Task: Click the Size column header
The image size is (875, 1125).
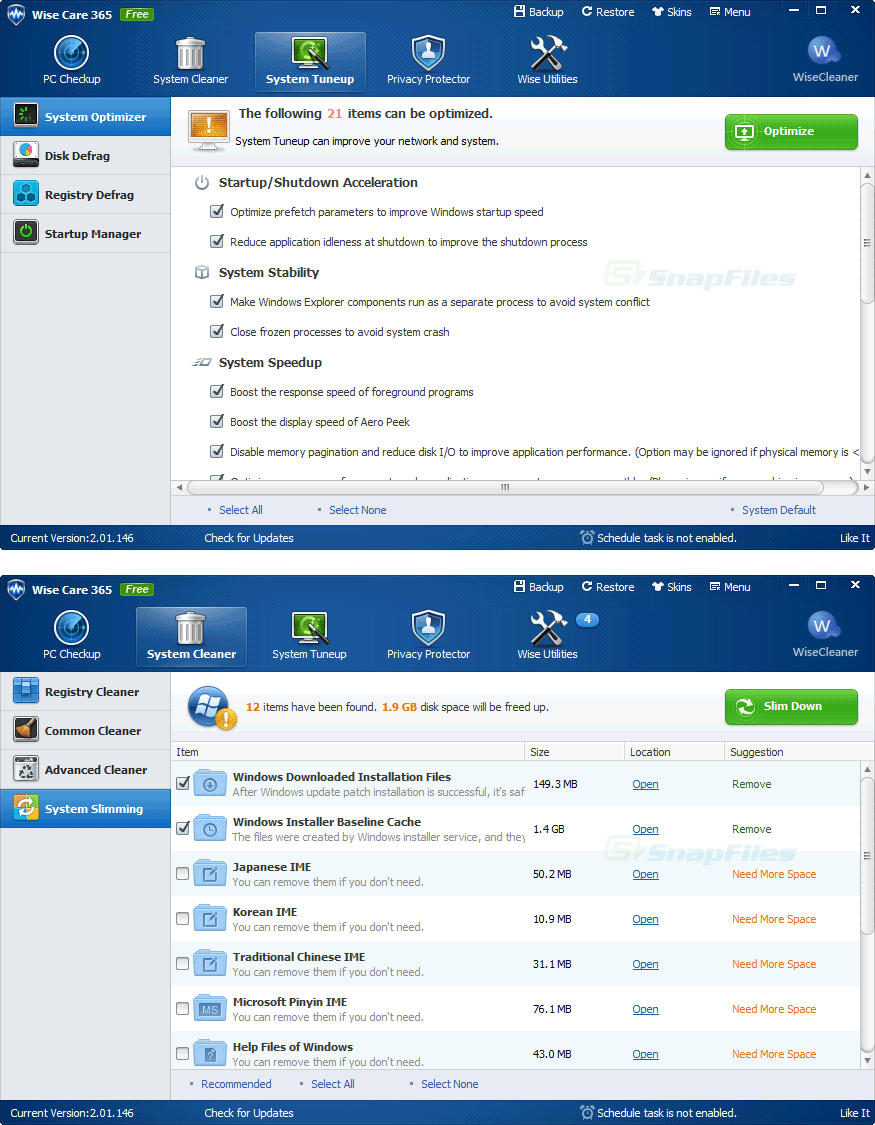Action: (x=574, y=752)
